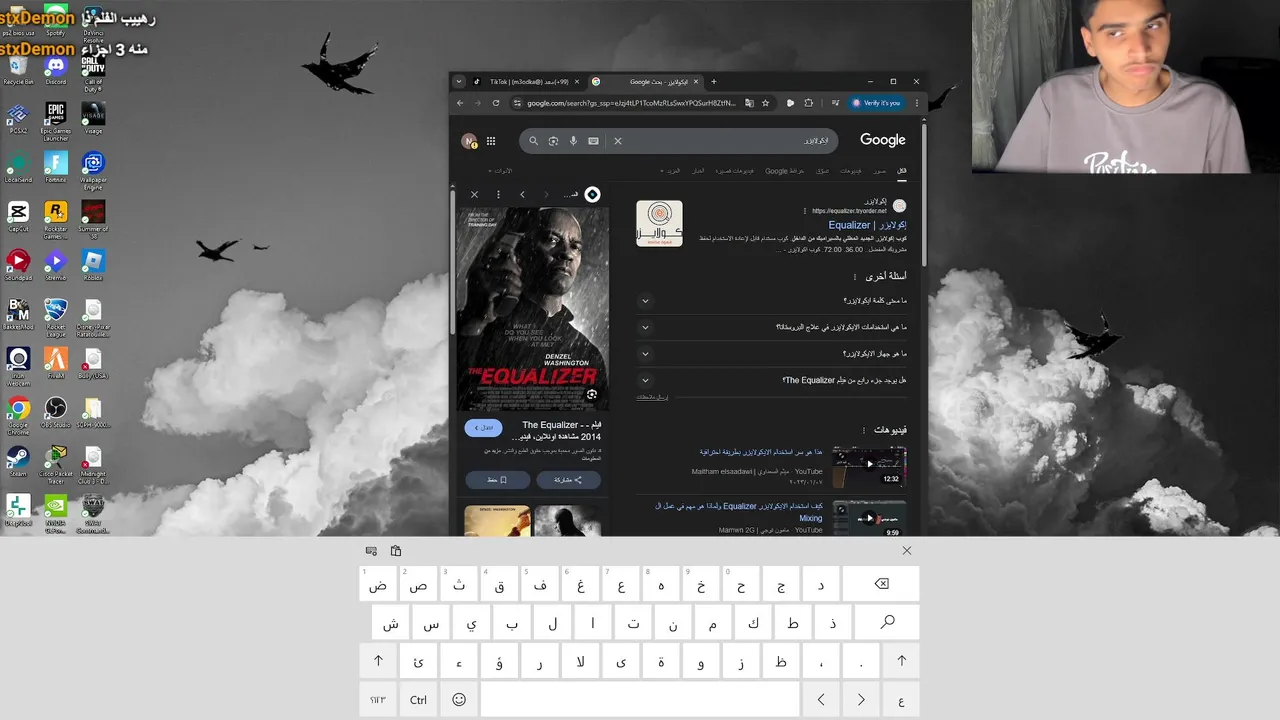Viewport: 1280px width, 720px height.
Task: Open the CapCut desktop icon
Action: pyautogui.click(x=18, y=216)
